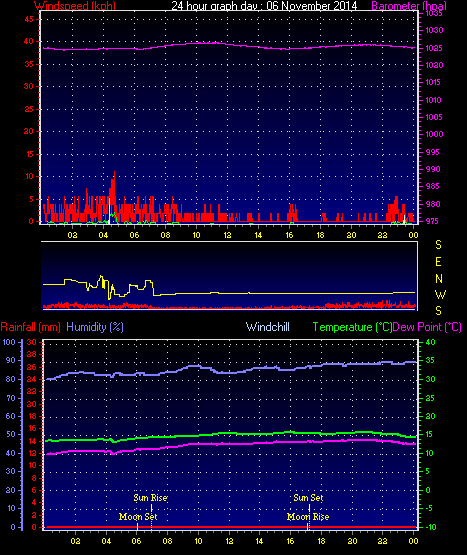This screenshot has height=555, width=467.
Task: Select 80 on the humidity axis
Action: (11, 379)
